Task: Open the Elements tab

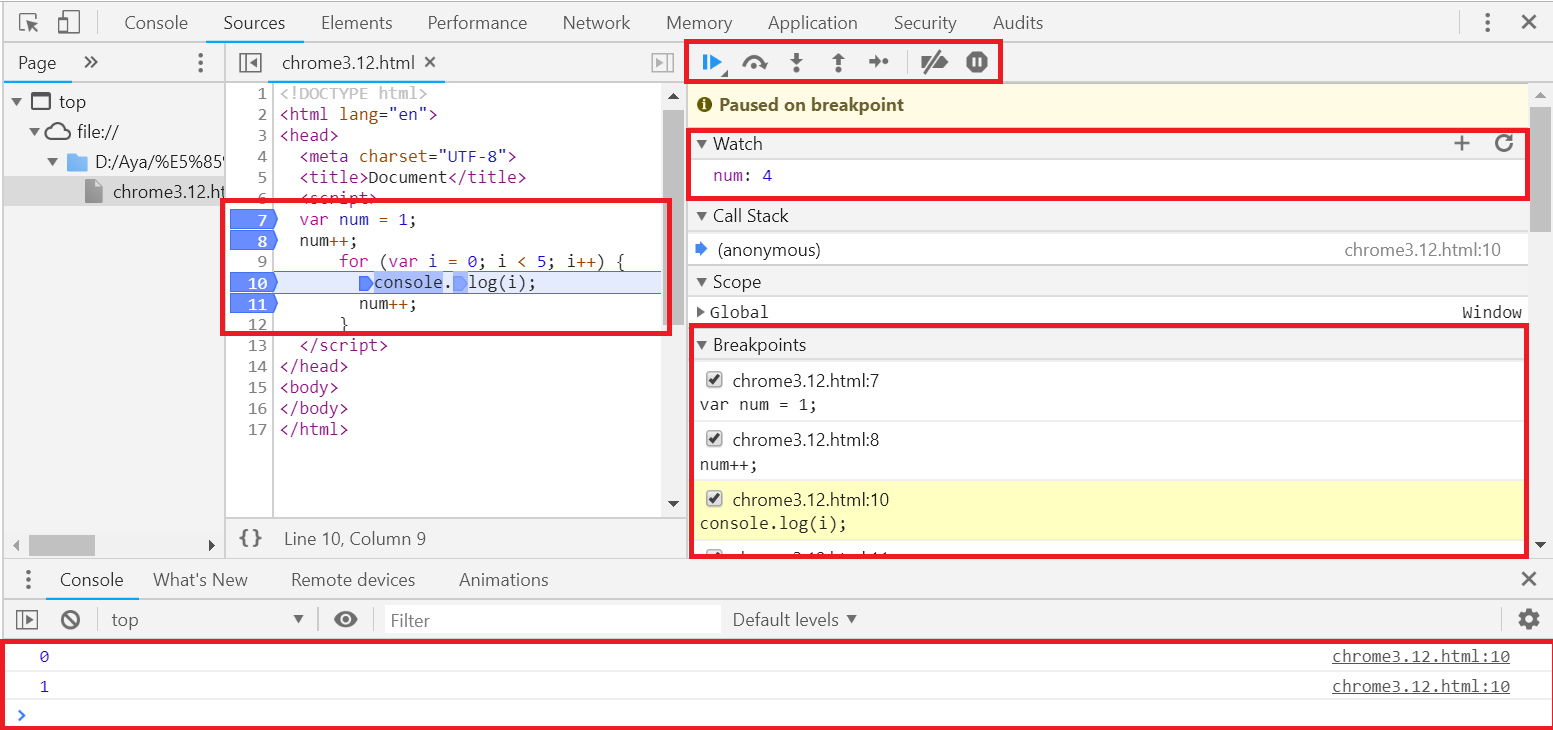Action: tap(356, 22)
